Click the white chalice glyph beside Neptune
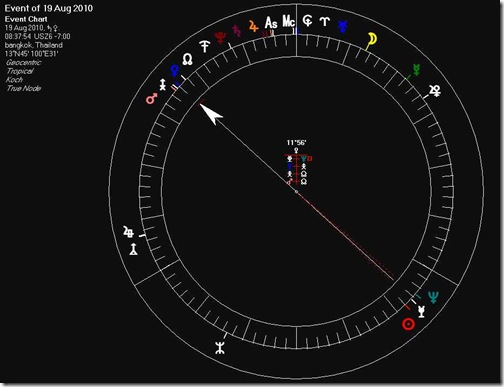Screen dimensions: 504x387 pyautogui.click(x=421, y=312)
